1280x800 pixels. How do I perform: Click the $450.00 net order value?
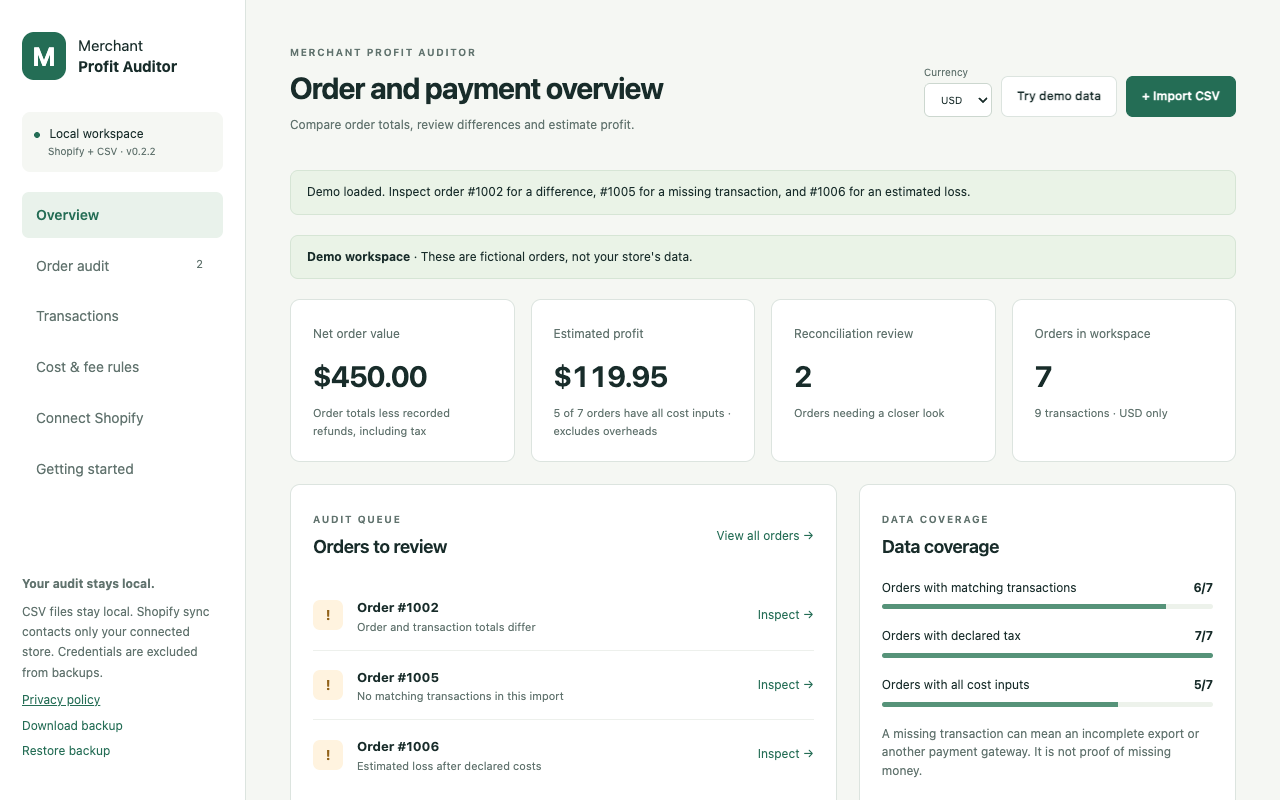pyautogui.click(x=370, y=377)
